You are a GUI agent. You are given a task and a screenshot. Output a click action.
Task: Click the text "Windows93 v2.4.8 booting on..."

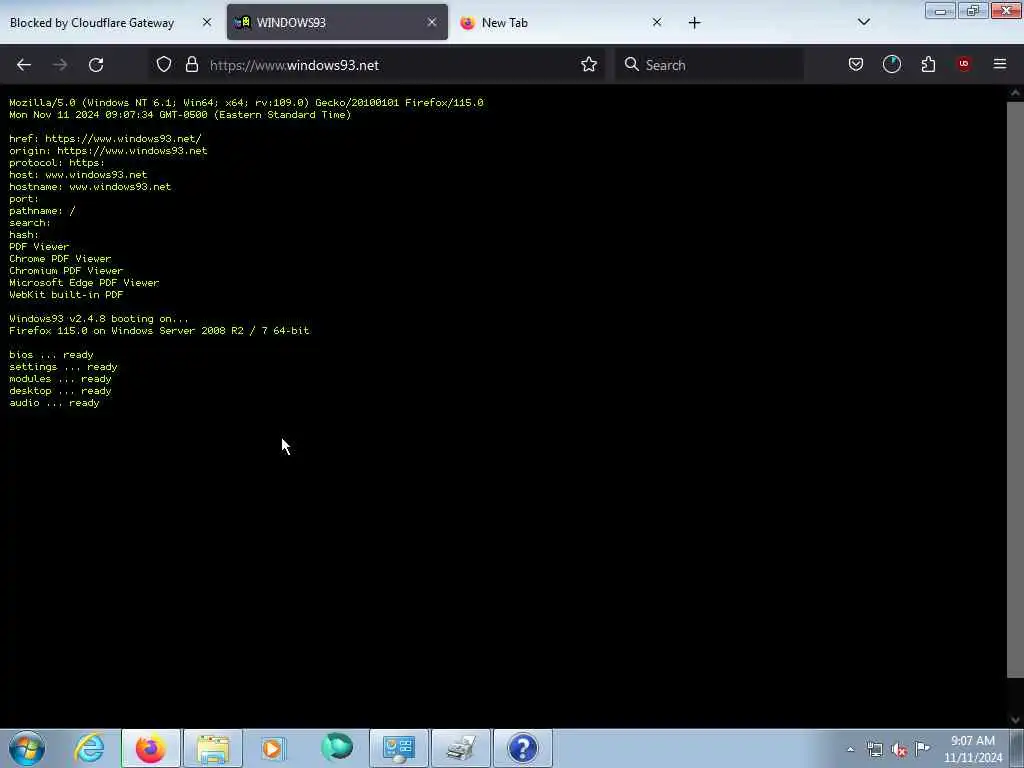pos(99,319)
